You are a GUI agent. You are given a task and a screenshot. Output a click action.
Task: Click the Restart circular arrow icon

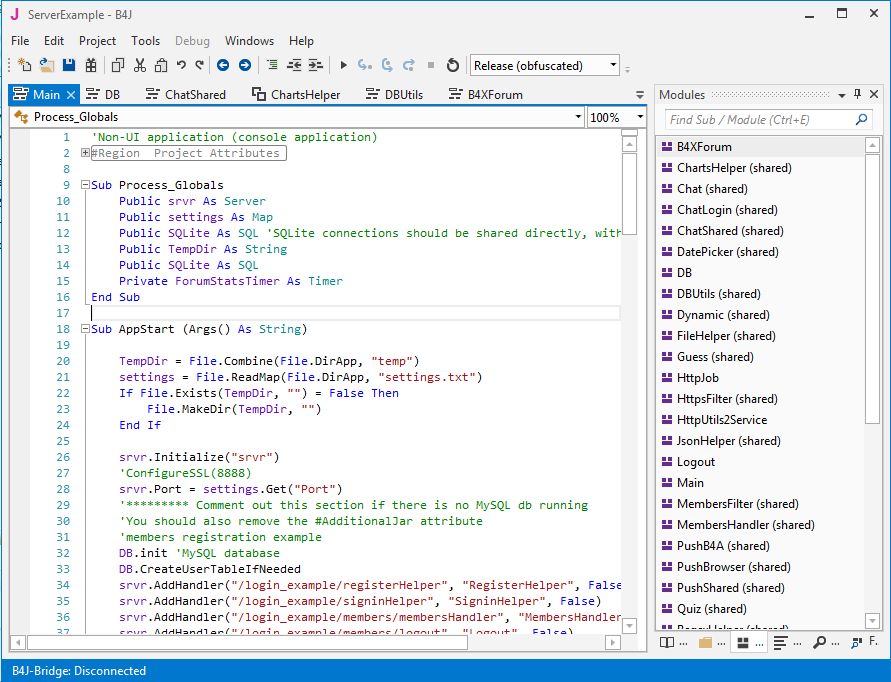point(453,66)
